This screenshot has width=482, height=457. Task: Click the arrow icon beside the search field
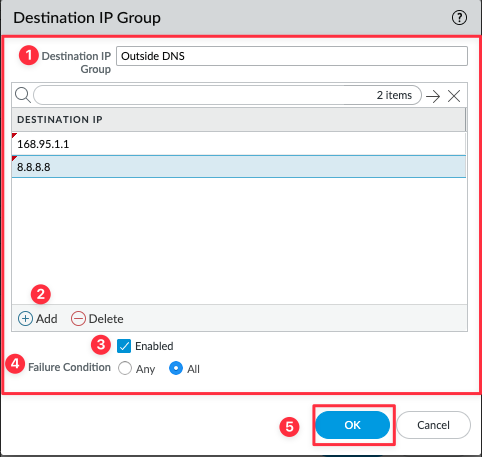pyautogui.click(x=433, y=96)
